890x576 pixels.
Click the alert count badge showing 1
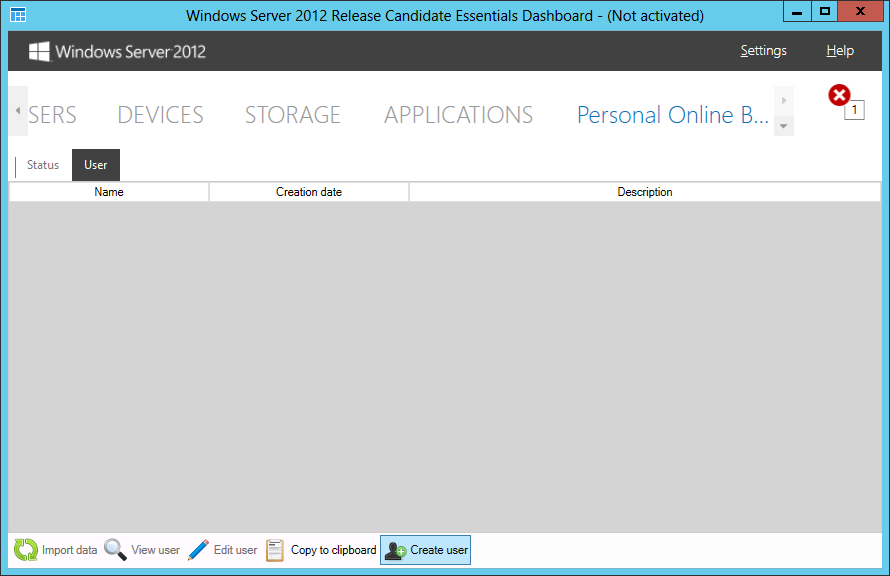[855, 110]
